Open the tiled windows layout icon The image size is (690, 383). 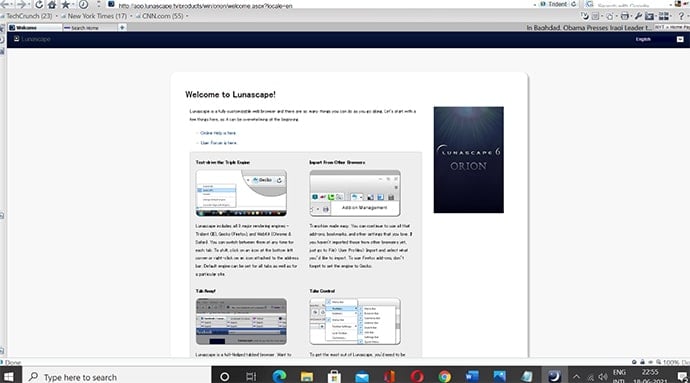coord(664,16)
